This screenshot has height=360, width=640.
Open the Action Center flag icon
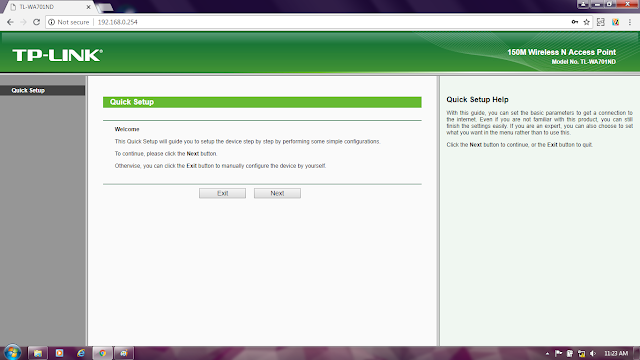(558, 353)
